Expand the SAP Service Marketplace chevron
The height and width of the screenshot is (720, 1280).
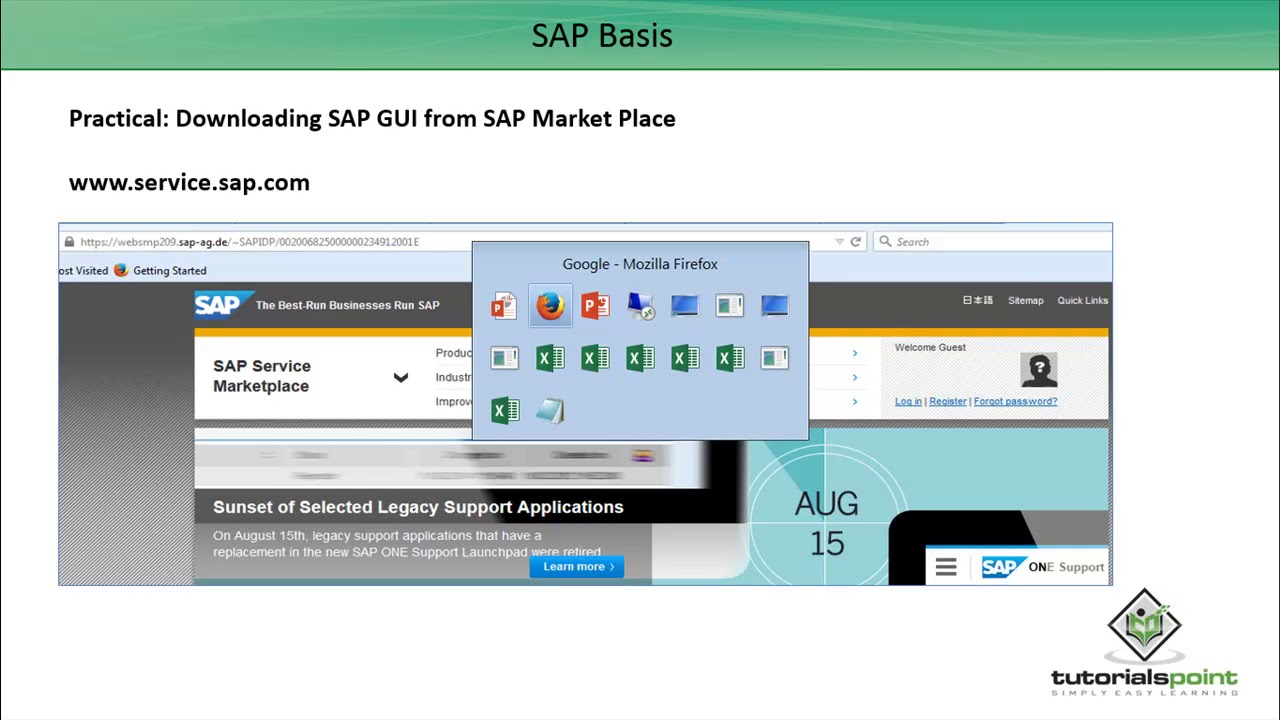(x=401, y=377)
